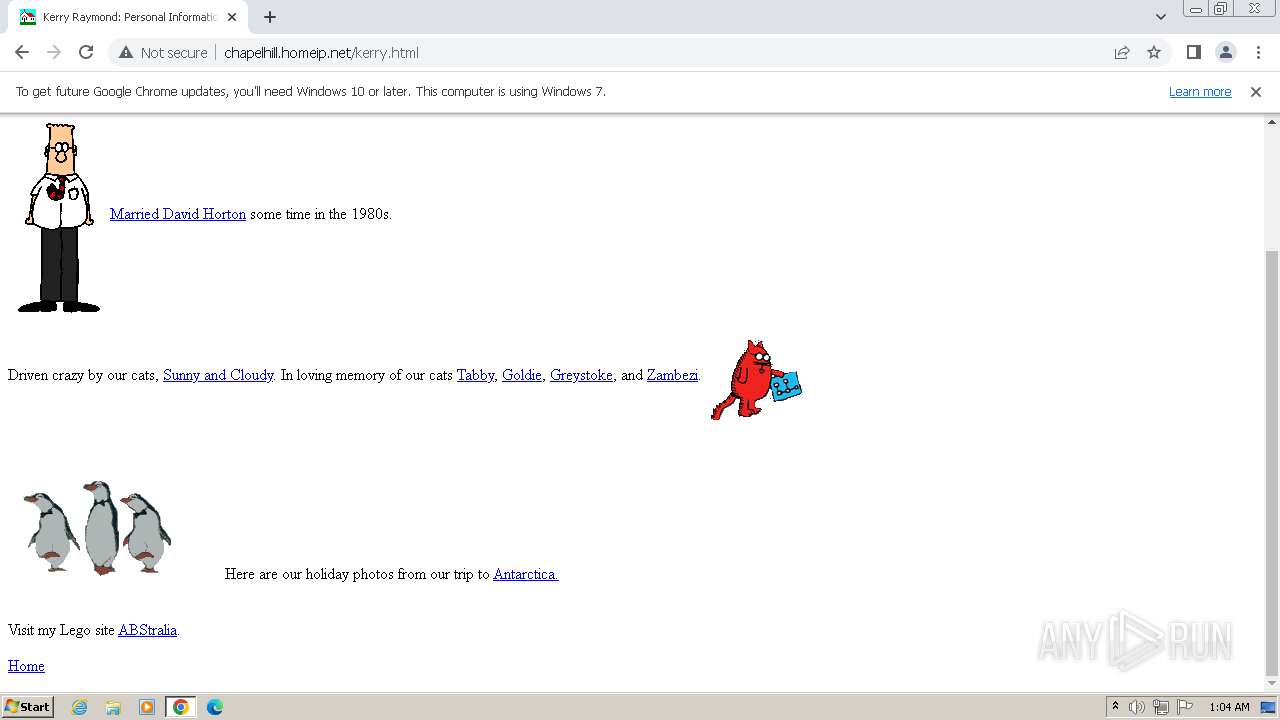The width and height of the screenshot is (1280, 720).
Task: Launch Microsoft Edge from the taskbar
Action: [x=215, y=707]
